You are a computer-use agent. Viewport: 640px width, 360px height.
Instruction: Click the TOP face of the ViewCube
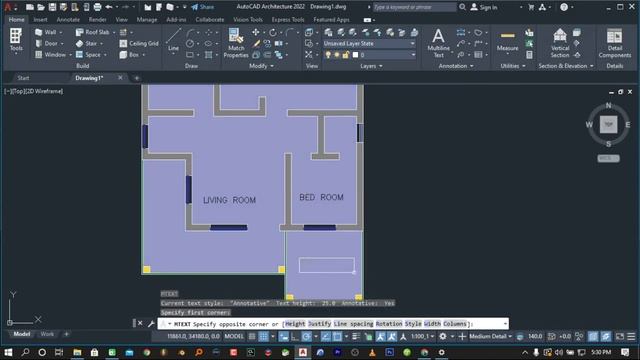coord(608,124)
